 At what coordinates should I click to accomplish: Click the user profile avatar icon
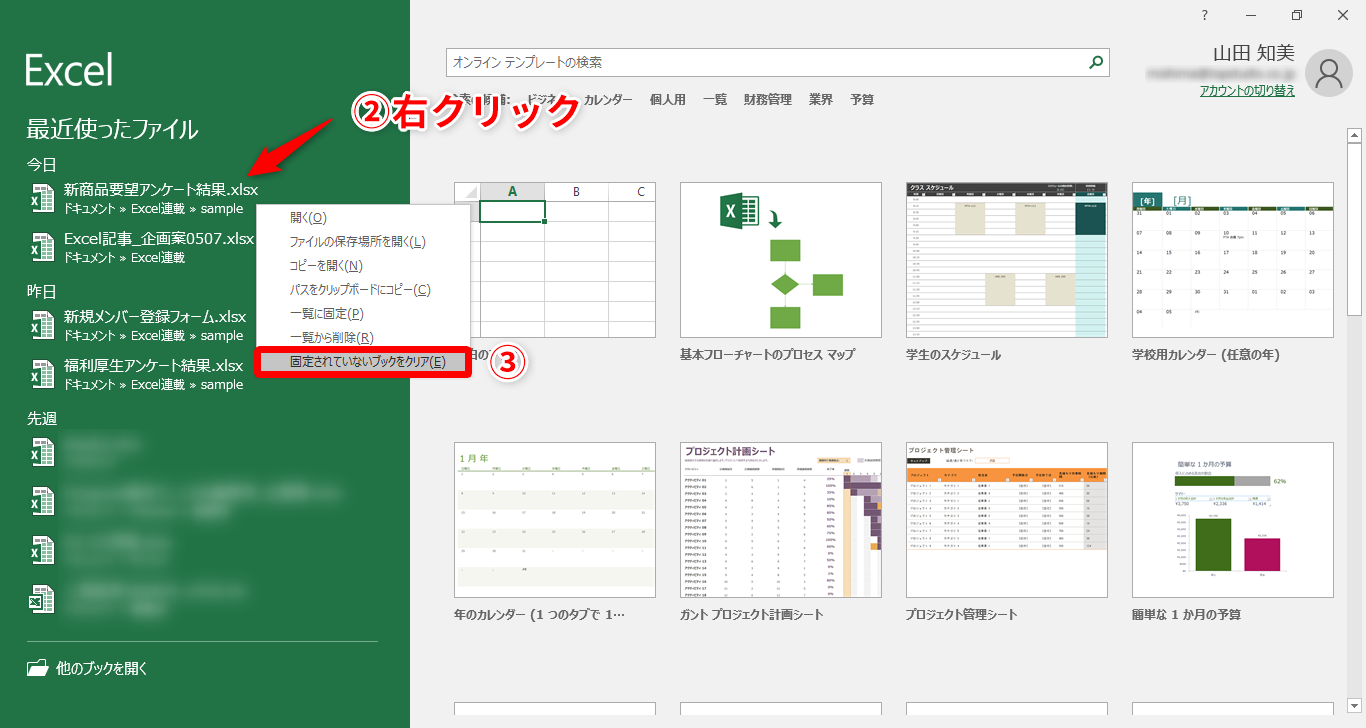click(x=1329, y=73)
